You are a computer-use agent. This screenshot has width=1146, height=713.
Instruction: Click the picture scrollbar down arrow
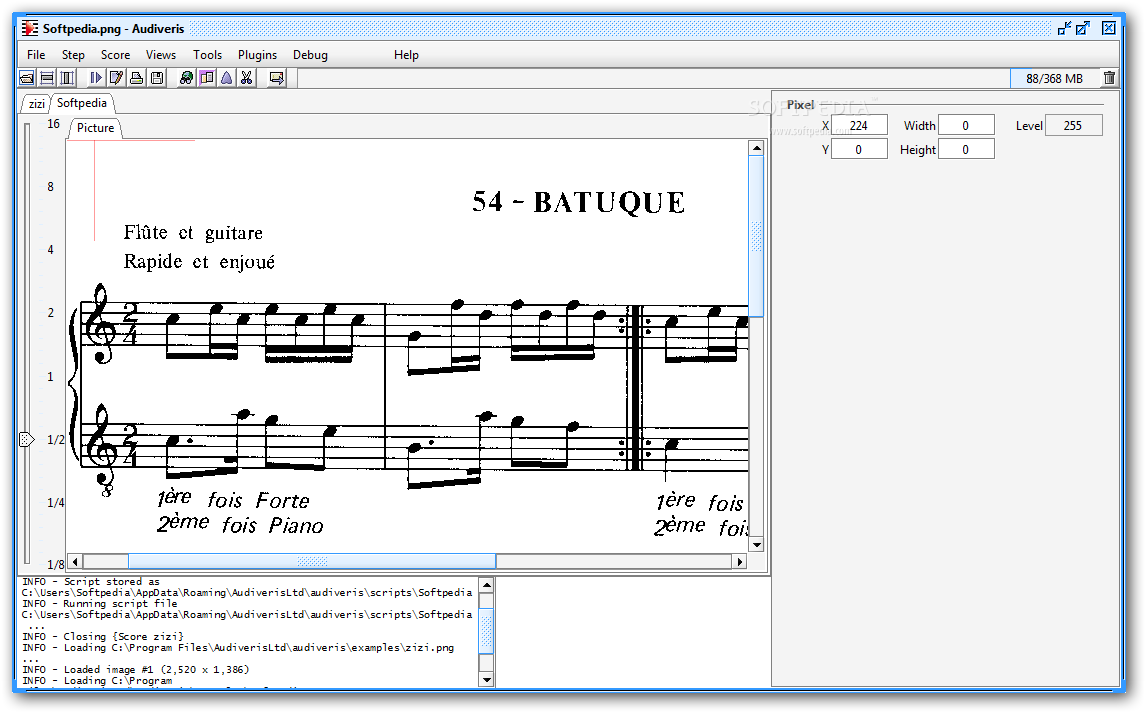click(x=756, y=545)
